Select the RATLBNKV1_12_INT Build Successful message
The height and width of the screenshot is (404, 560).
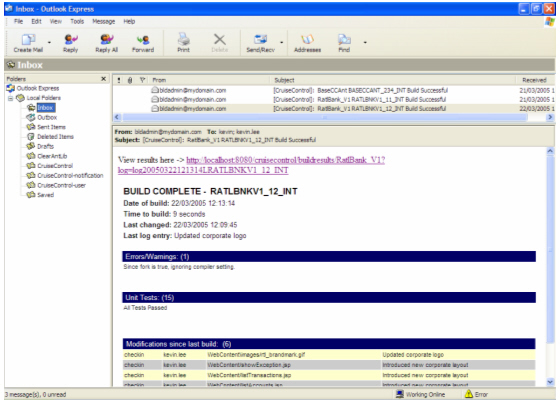(334, 109)
